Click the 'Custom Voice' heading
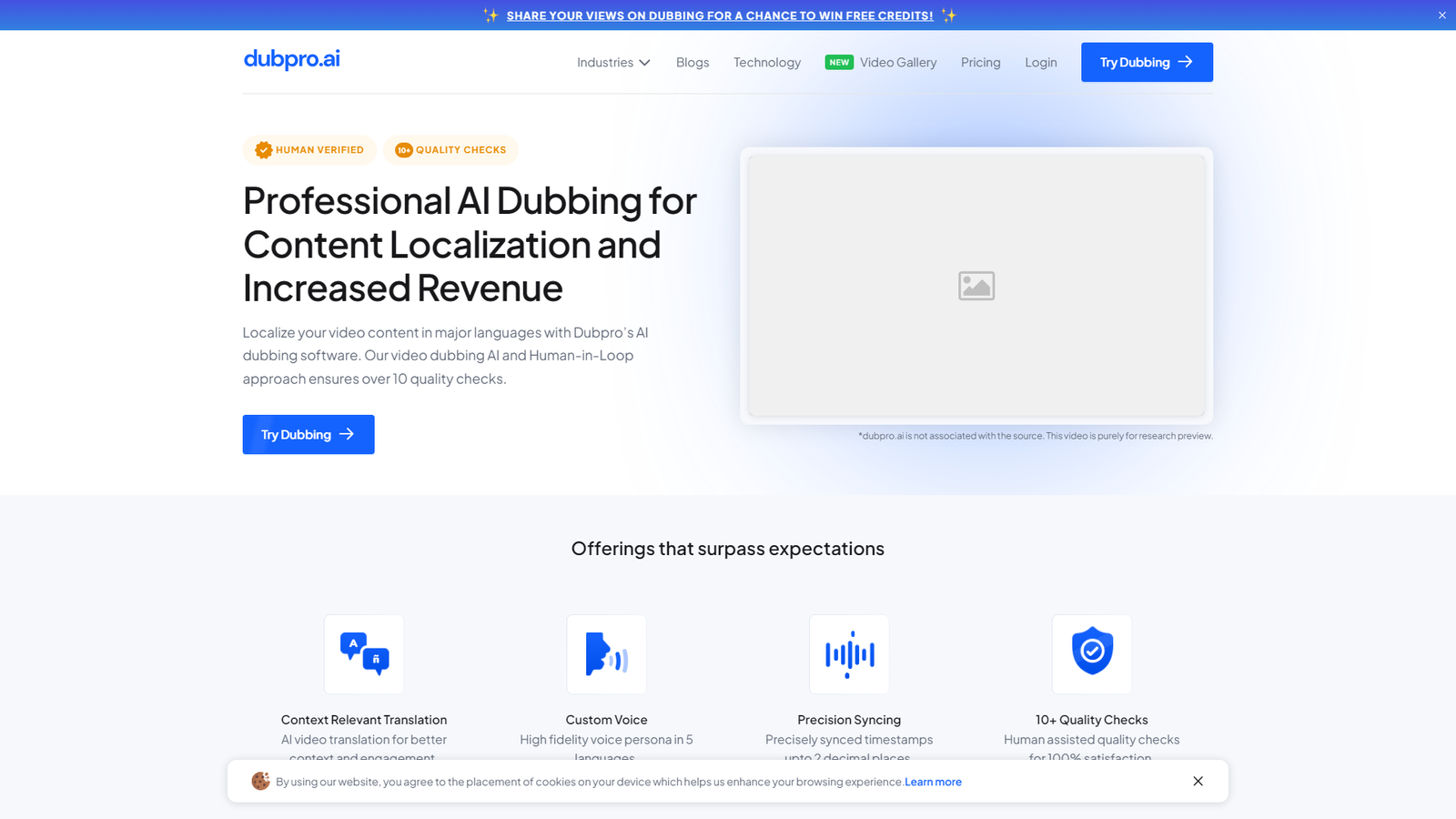1456x819 pixels. click(607, 720)
